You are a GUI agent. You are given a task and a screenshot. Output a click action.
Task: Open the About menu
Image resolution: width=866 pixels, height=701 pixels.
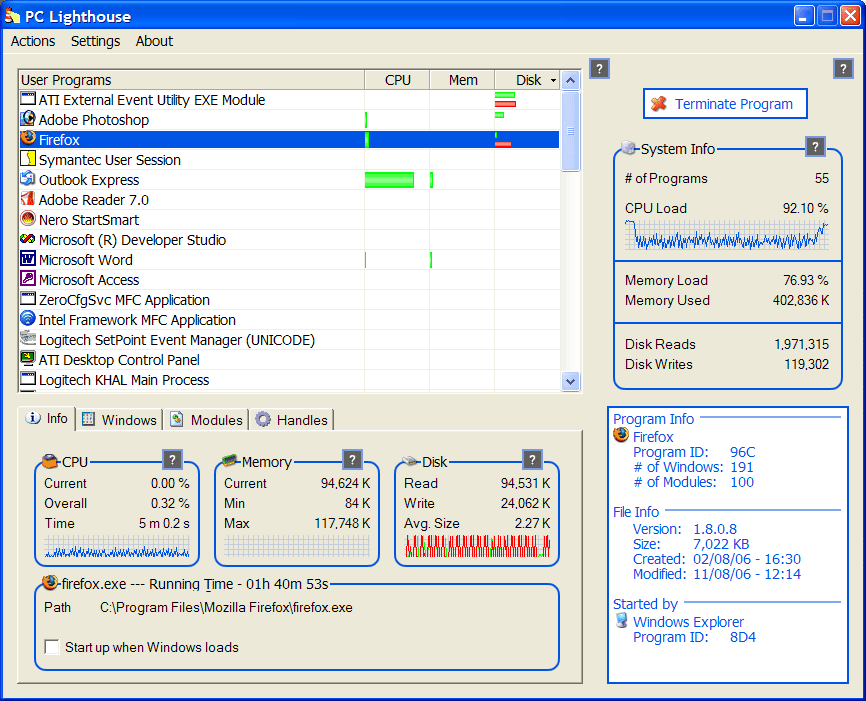tap(154, 41)
